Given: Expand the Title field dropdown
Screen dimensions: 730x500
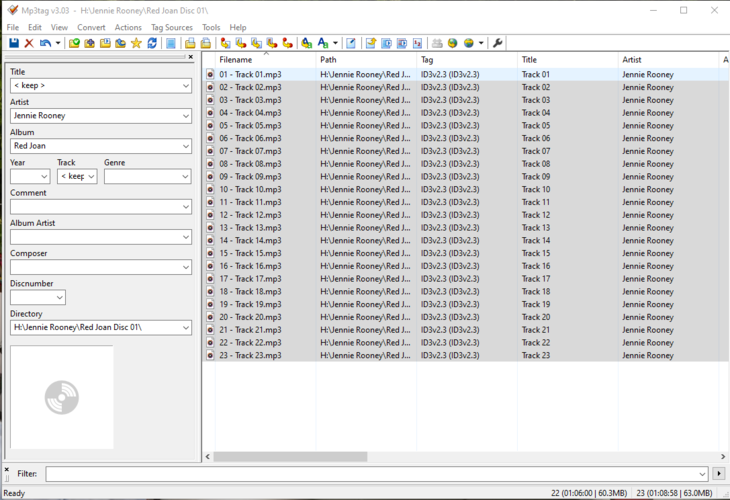Looking at the screenshot, I should pyautogui.click(x=186, y=86).
